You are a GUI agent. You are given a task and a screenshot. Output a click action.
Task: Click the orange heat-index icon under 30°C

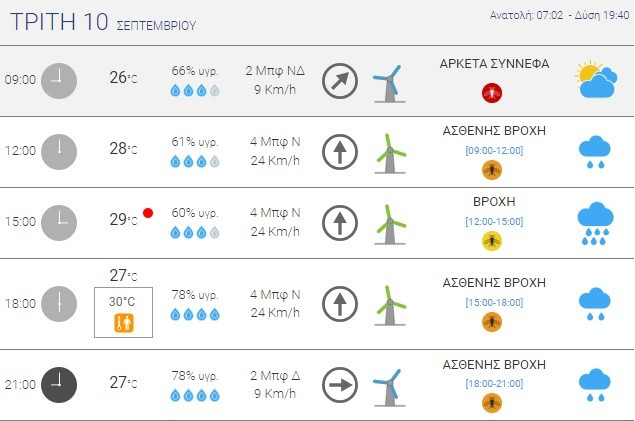(124, 322)
